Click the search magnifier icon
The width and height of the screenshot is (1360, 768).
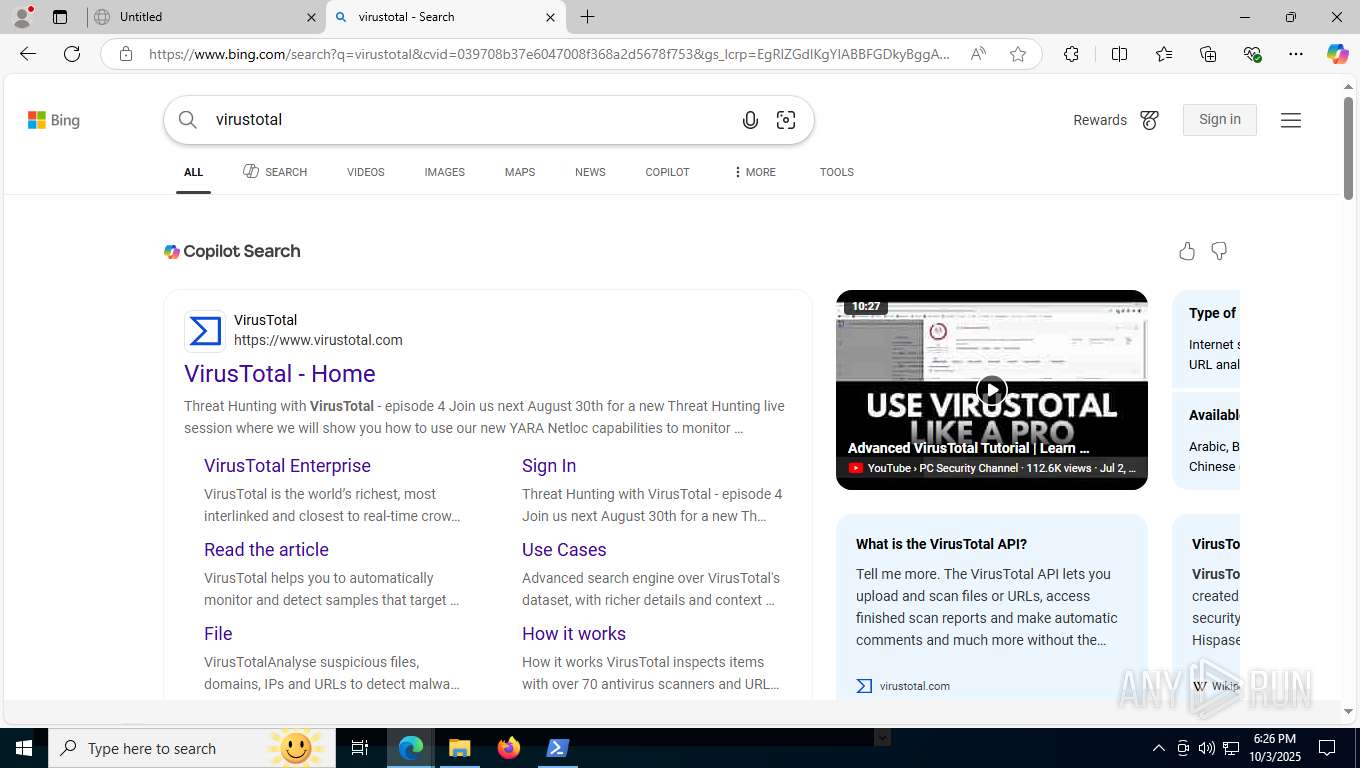pos(188,120)
